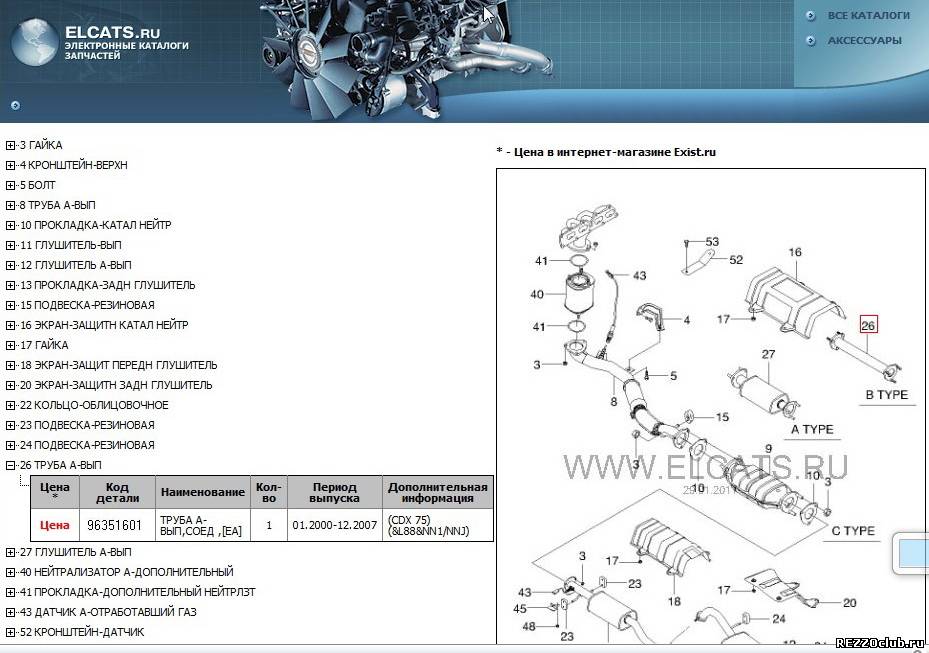Click the ТРУБА А-ВЫП,СОЕД ,[ЕА] name cell
Screen dimensions: 929x653
pos(201,526)
